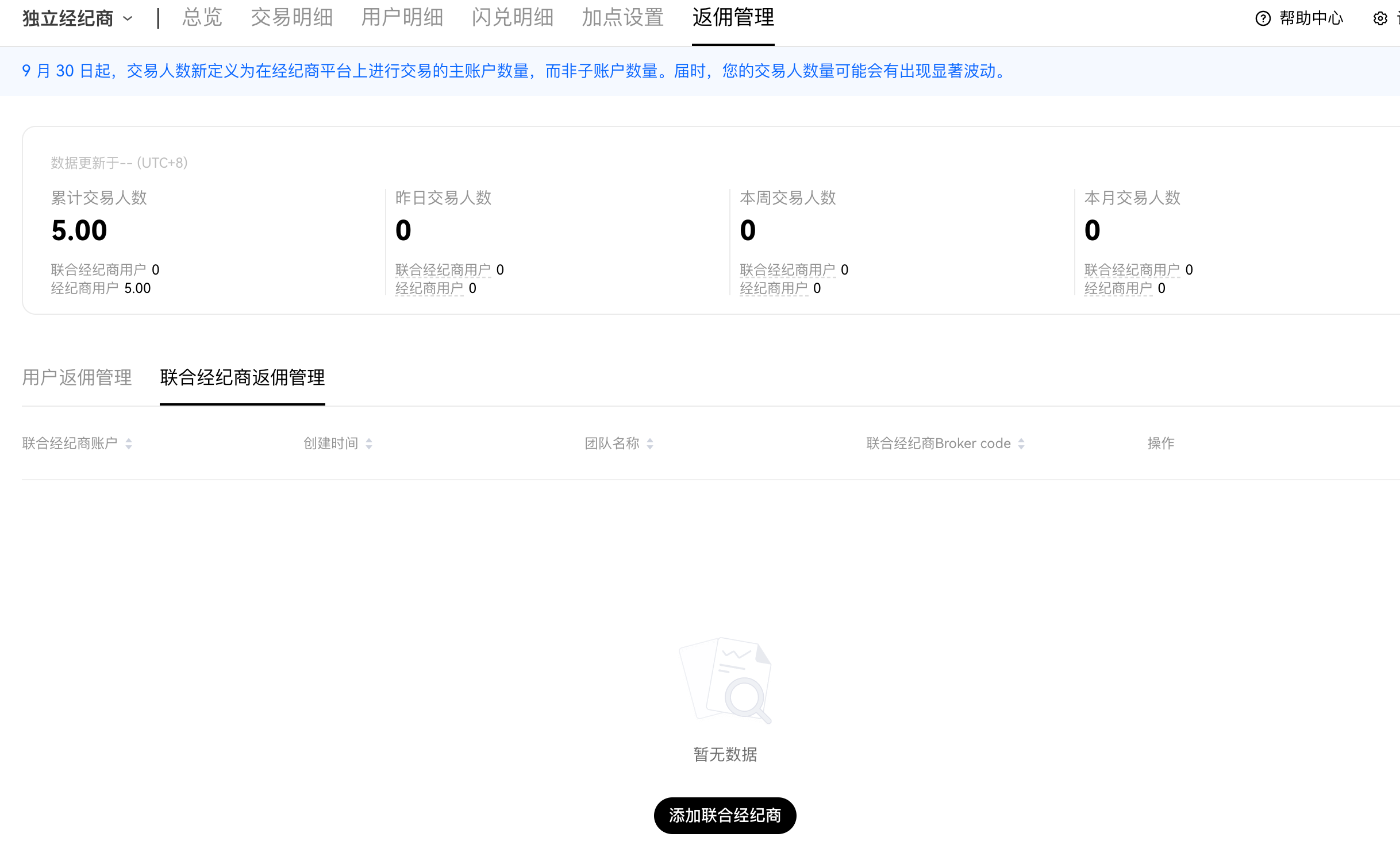Select the 返佣管理 tab

(733, 17)
